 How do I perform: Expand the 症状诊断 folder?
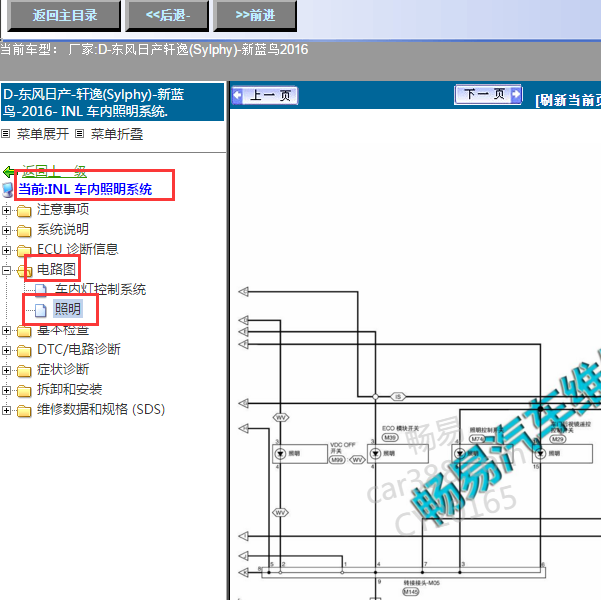click(6, 370)
